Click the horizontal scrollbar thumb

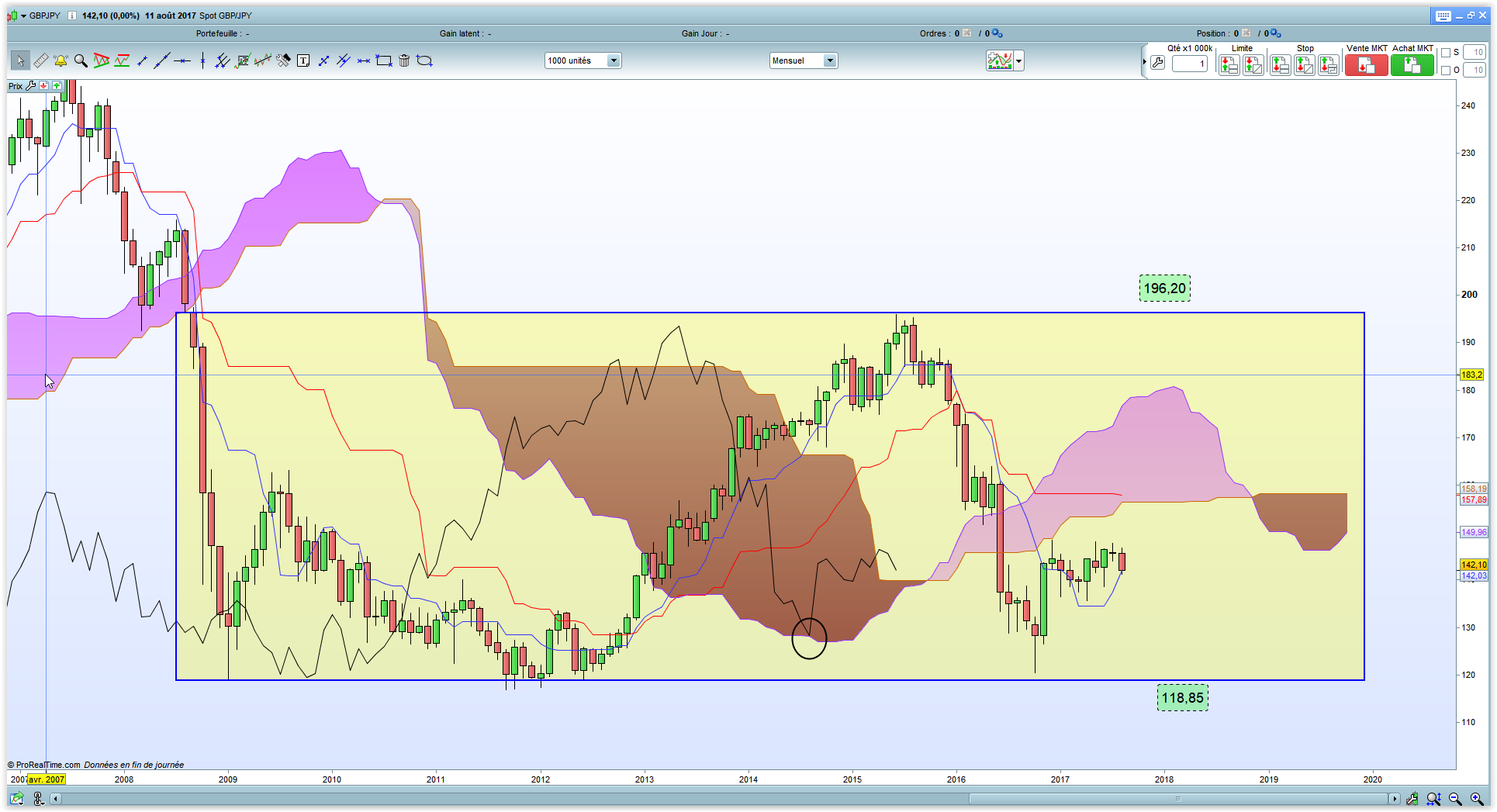[x=1178, y=799]
